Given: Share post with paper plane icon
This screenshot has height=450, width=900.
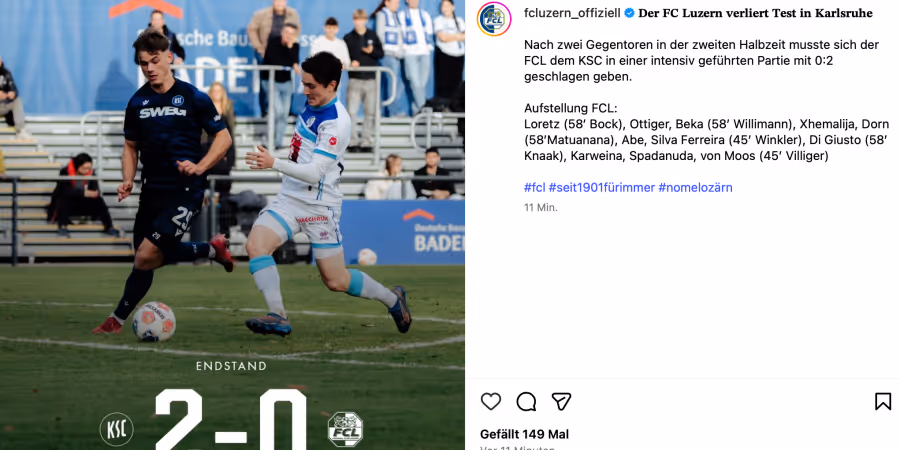Looking at the screenshot, I should click(x=561, y=401).
